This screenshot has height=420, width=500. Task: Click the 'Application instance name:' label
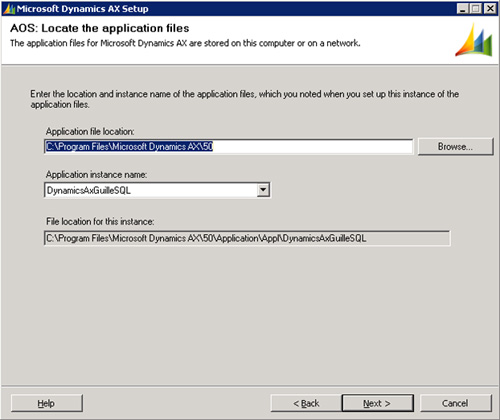tap(96, 174)
